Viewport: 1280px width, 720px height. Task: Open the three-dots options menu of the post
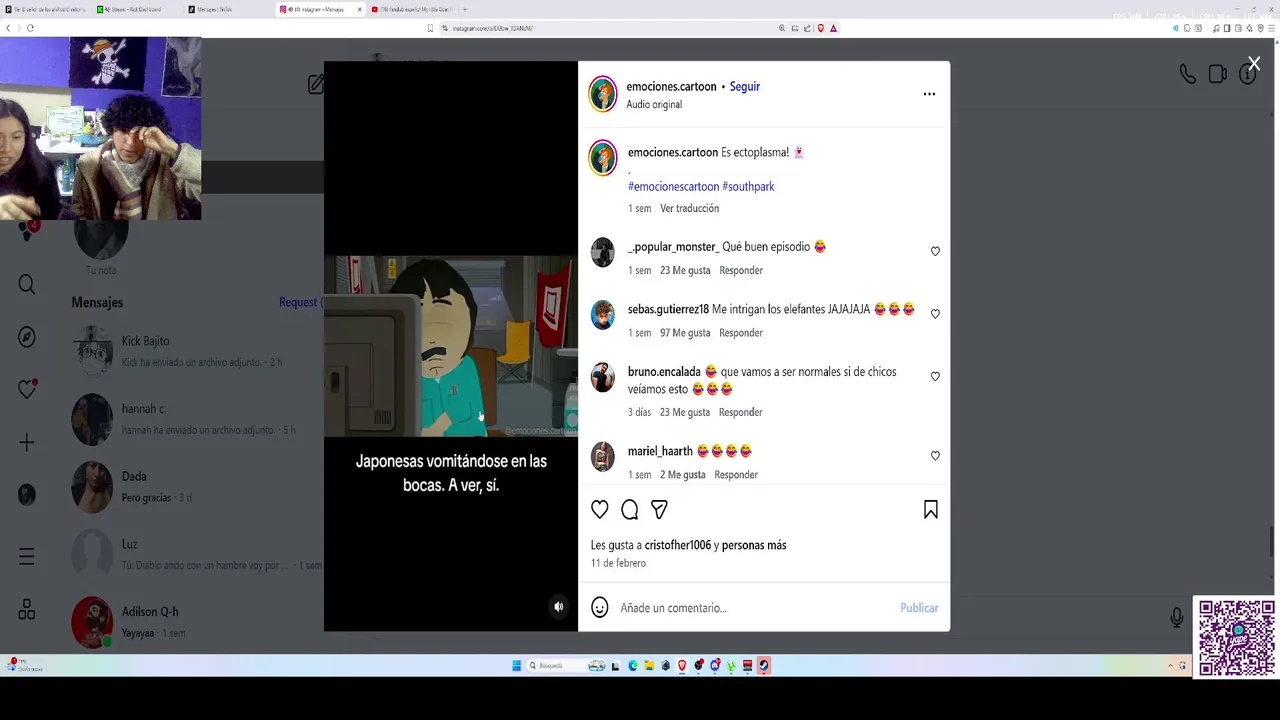click(x=929, y=94)
